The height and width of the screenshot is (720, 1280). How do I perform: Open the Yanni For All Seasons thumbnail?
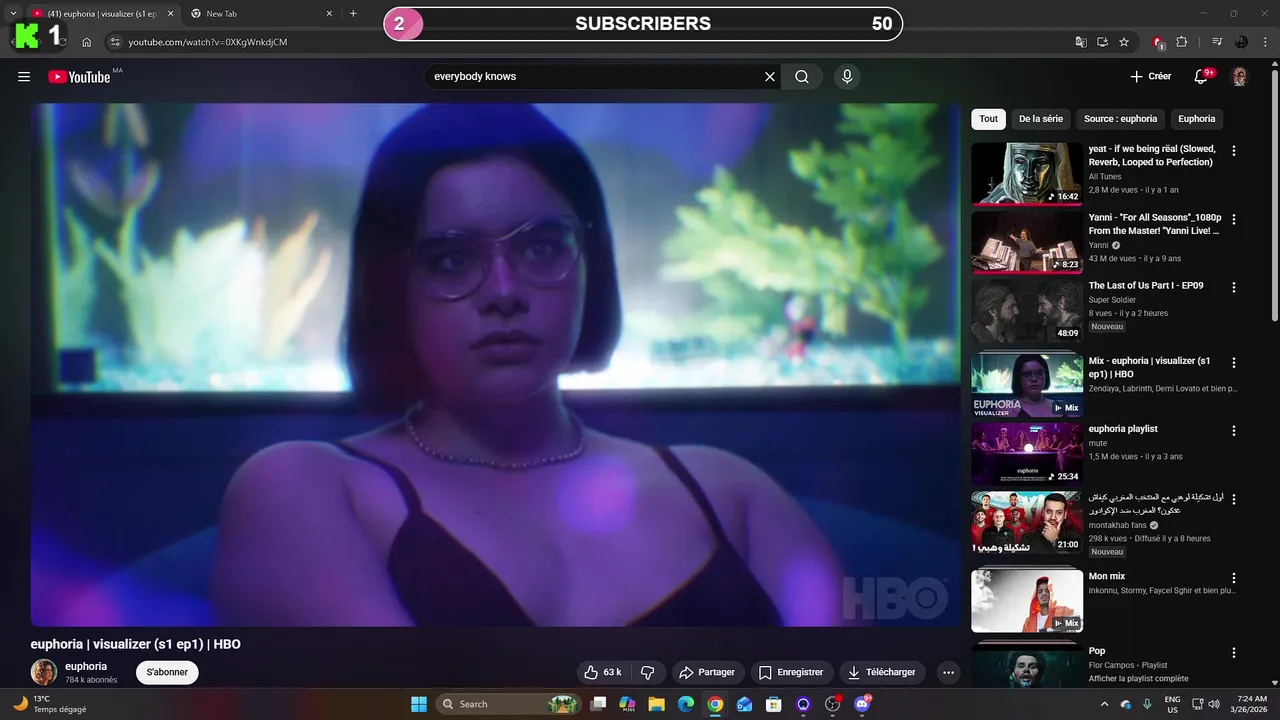pyautogui.click(x=1027, y=242)
